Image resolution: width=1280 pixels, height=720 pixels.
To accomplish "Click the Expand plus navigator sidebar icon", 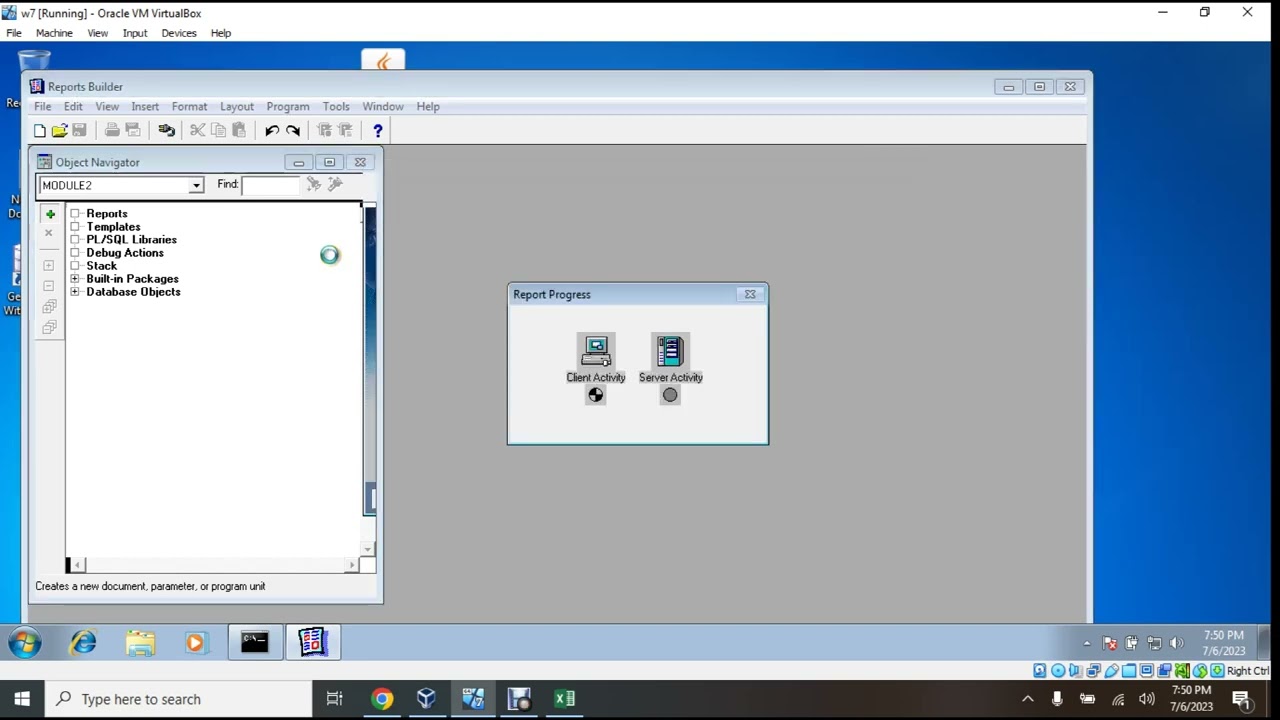I will click(48, 266).
